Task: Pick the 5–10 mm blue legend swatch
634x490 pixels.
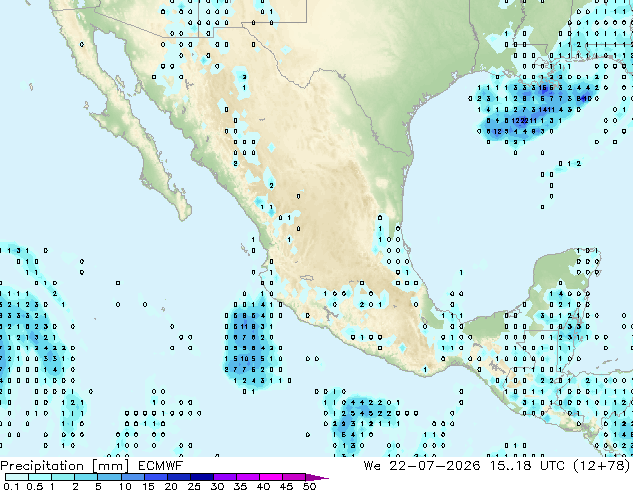Action: pyautogui.click(x=109, y=477)
